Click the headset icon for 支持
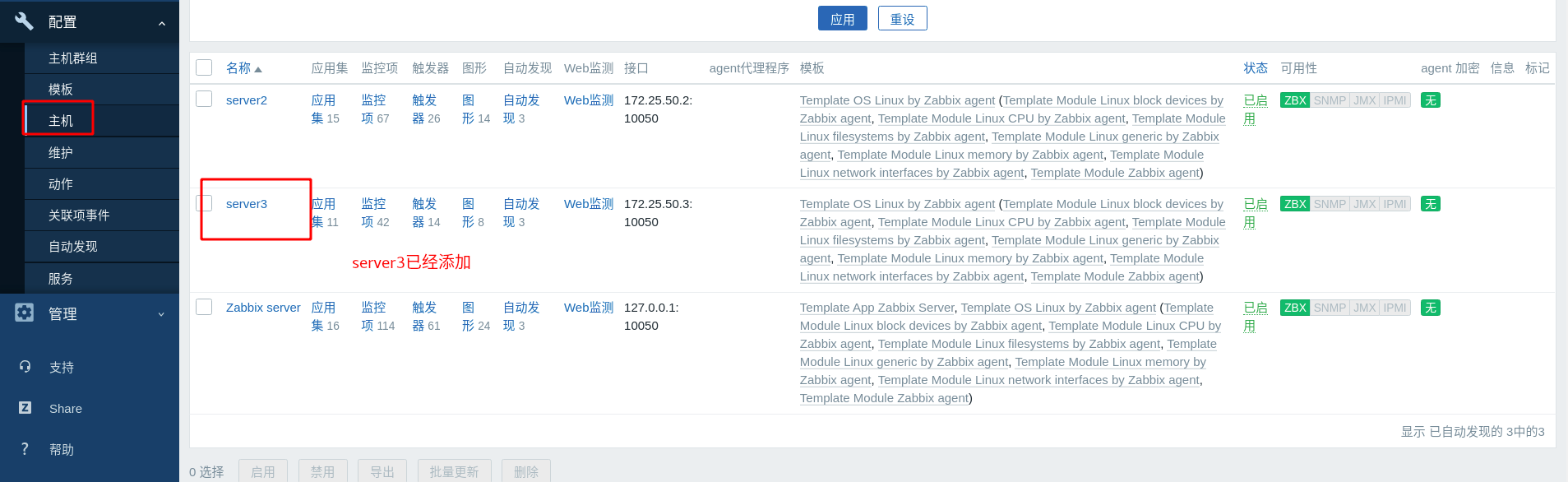 point(25,366)
